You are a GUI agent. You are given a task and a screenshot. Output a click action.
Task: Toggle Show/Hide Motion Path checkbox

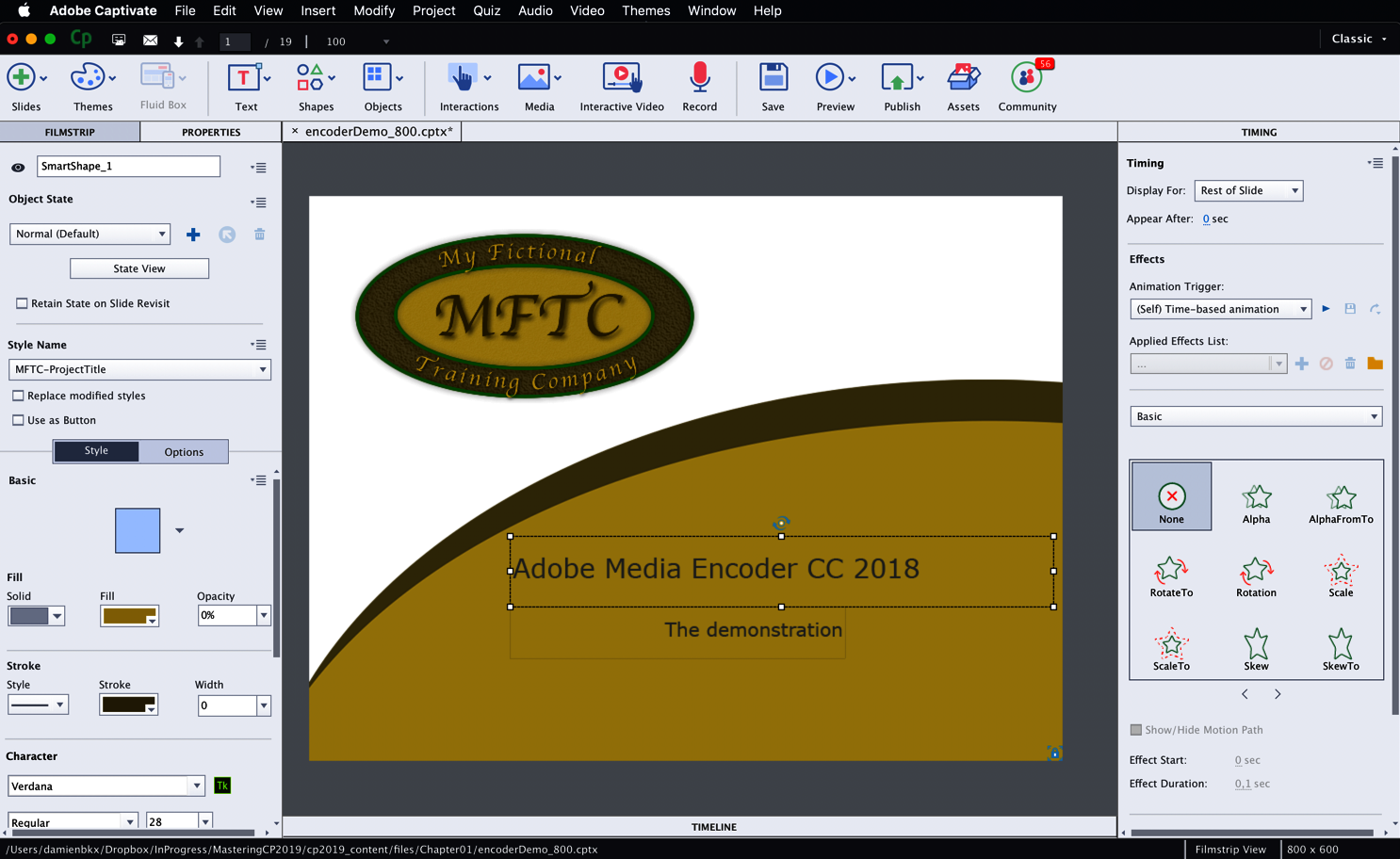[x=1136, y=730]
